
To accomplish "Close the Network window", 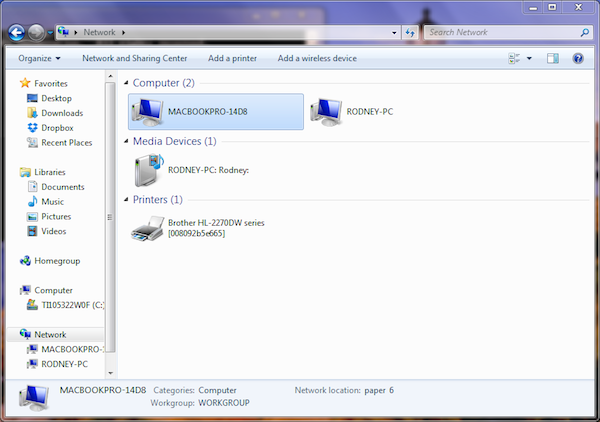I will [x=578, y=7].
